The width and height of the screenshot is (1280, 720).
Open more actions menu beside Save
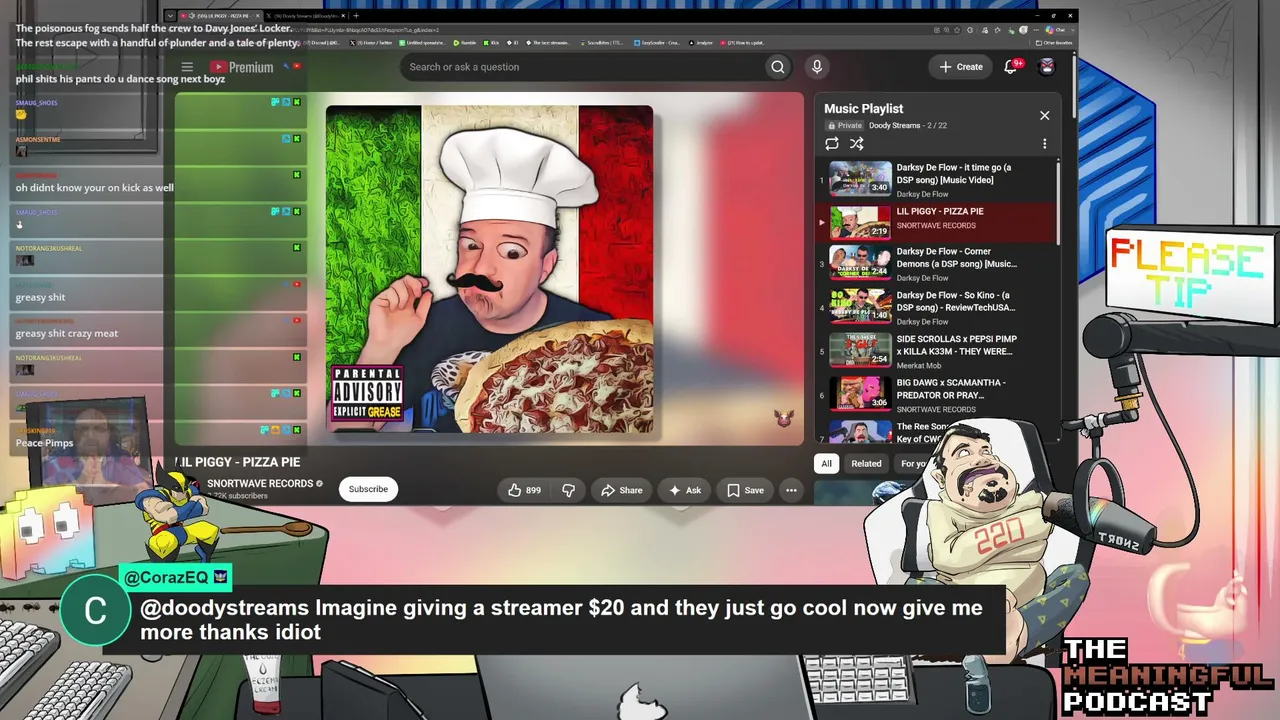(791, 490)
